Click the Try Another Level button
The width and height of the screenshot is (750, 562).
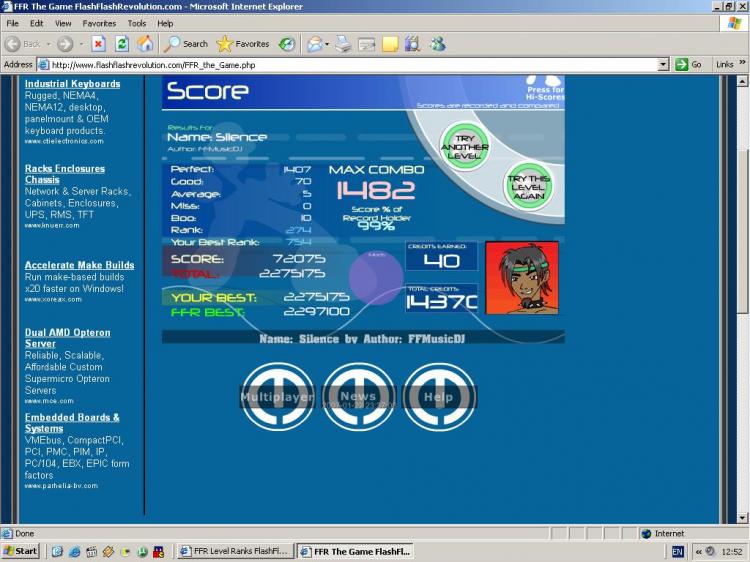point(463,144)
